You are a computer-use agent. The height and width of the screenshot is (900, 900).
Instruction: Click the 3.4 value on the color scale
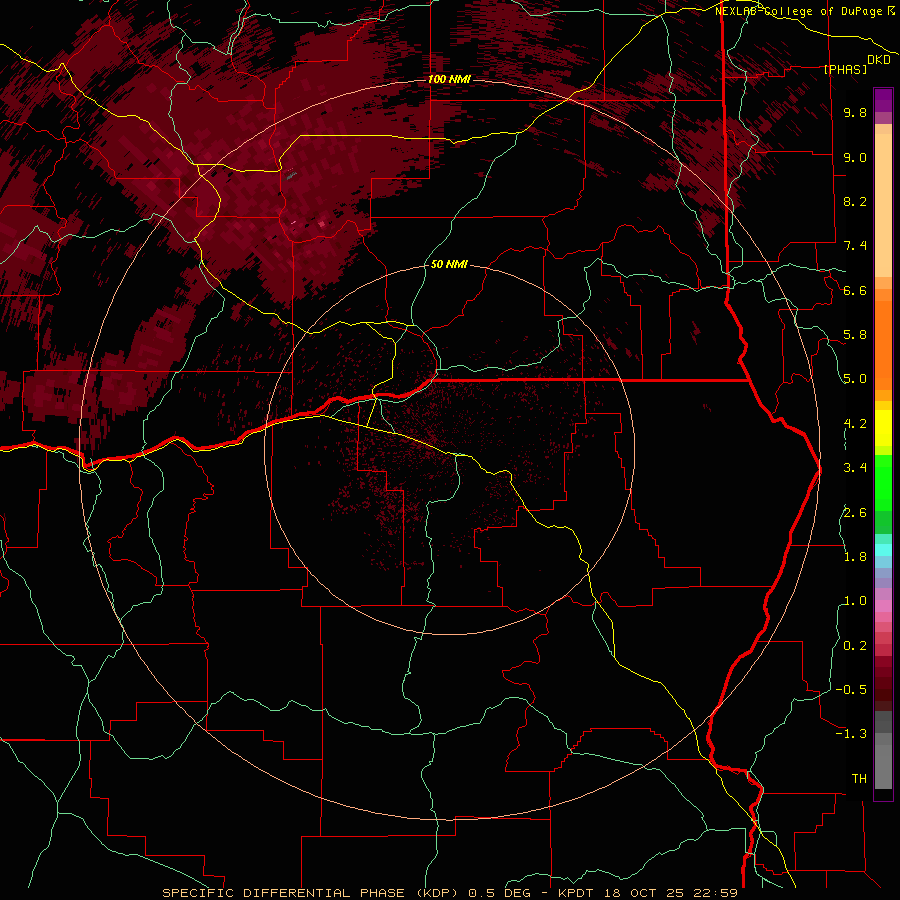(855, 468)
